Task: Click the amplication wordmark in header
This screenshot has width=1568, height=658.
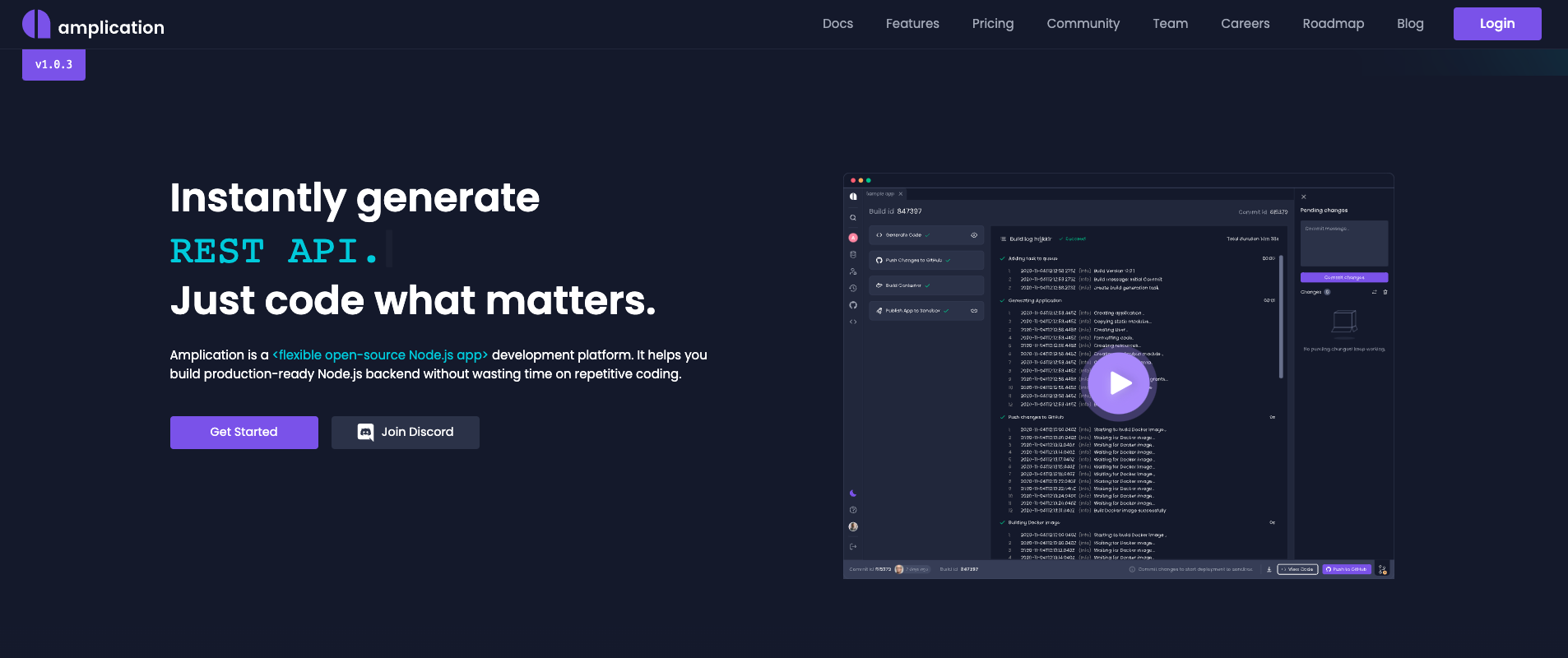Action: (111, 27)
